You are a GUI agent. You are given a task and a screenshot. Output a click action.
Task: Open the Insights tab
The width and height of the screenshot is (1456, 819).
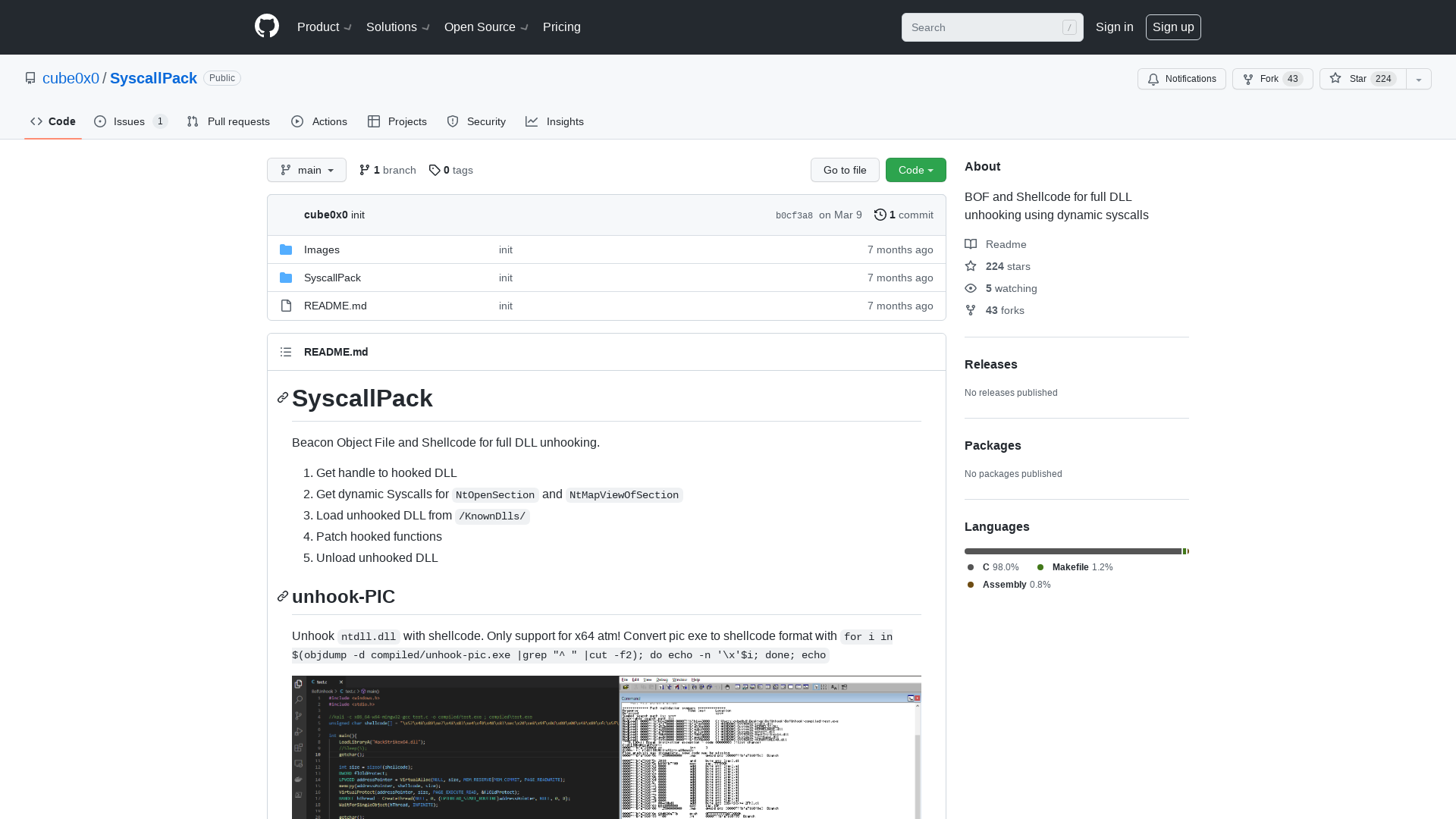click(554, 121)
